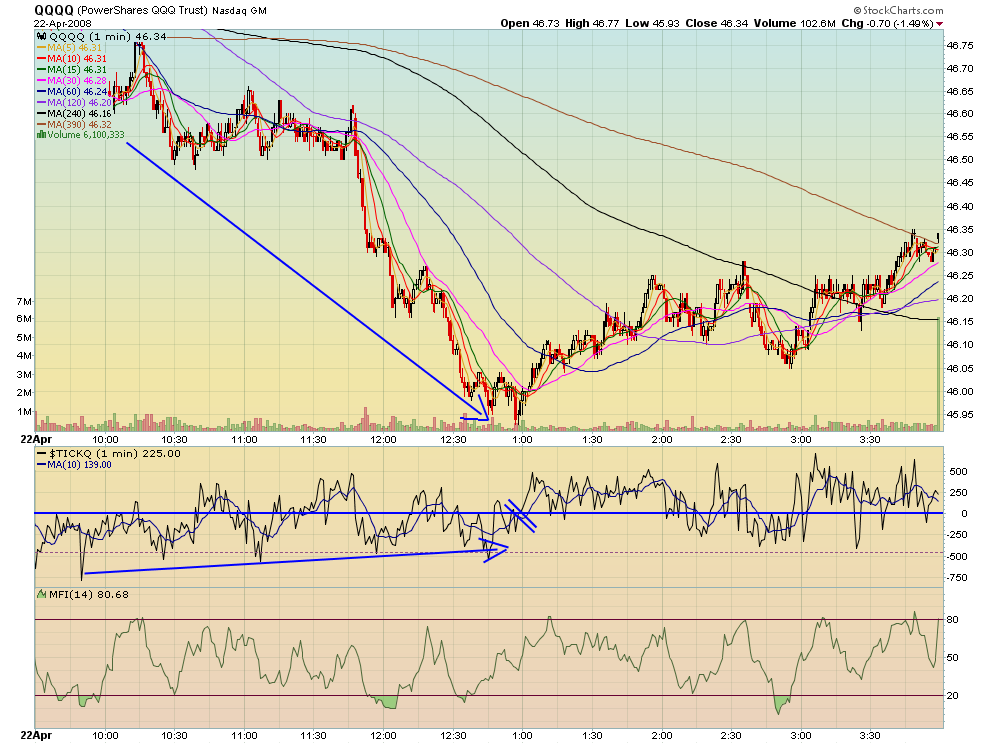Click the -750 label on TICKQ axis

[x=958, y=578]
